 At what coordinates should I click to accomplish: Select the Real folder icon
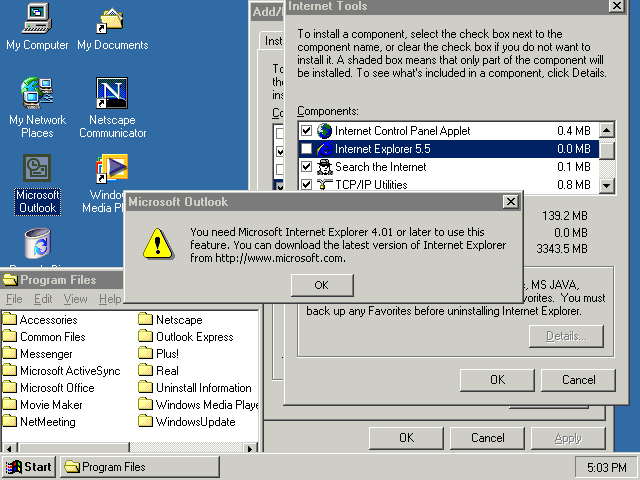[x=145, y=370]
